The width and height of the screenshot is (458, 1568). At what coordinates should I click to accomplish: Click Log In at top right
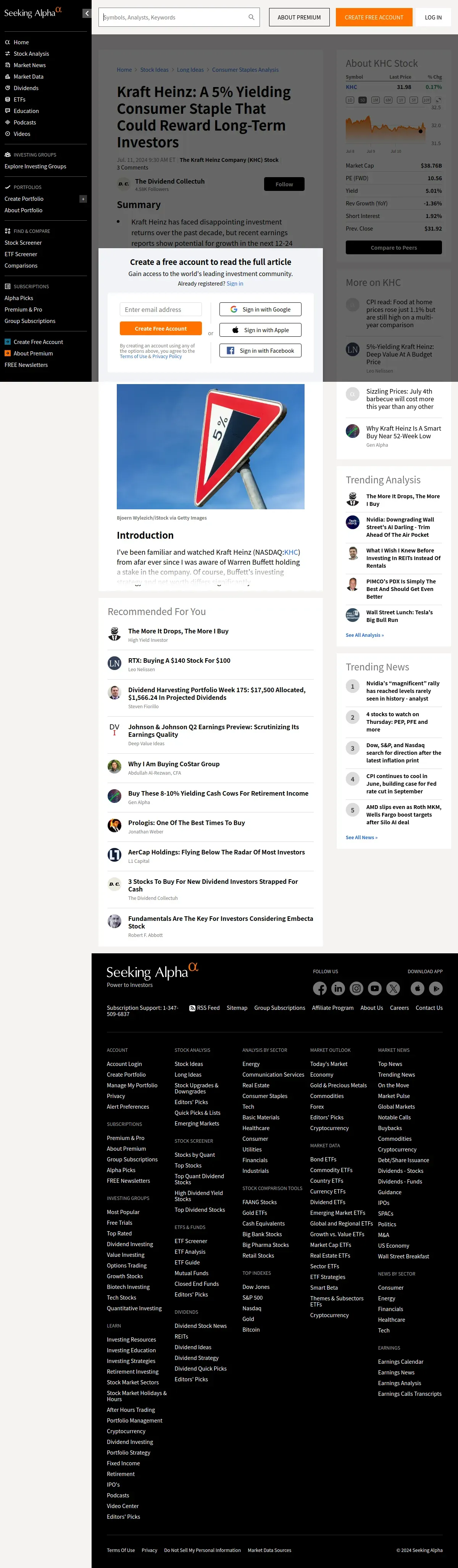click(x=433, y=17)
